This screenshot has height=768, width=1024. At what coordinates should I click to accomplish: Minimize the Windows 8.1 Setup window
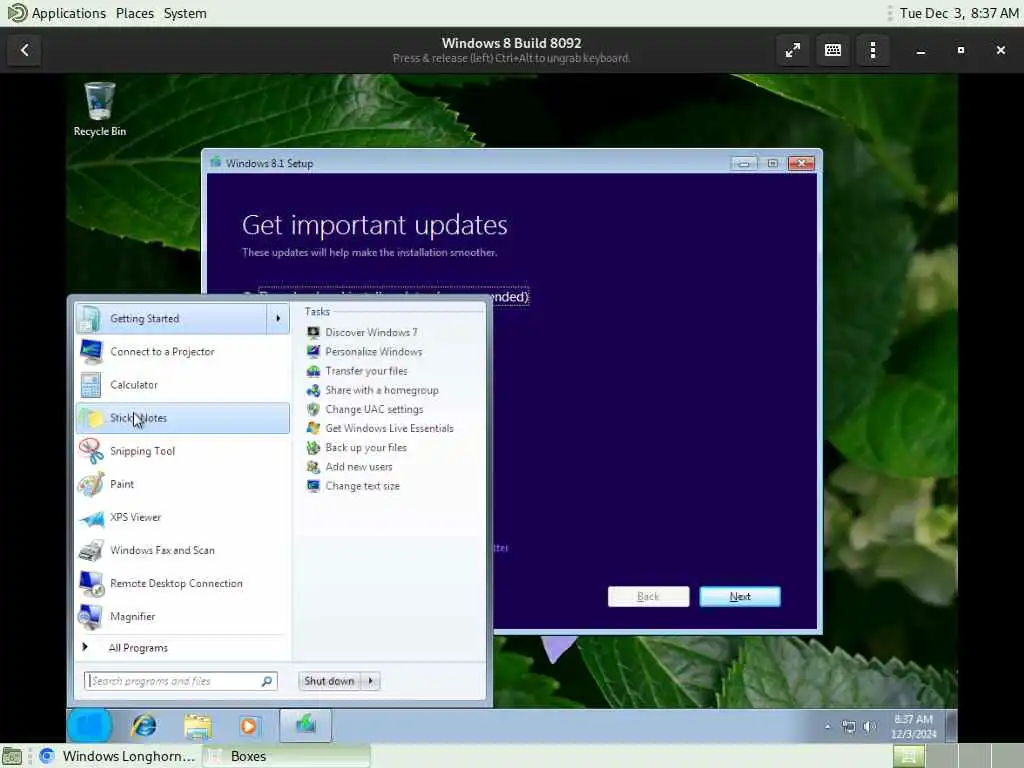click(x=744, y=163)
